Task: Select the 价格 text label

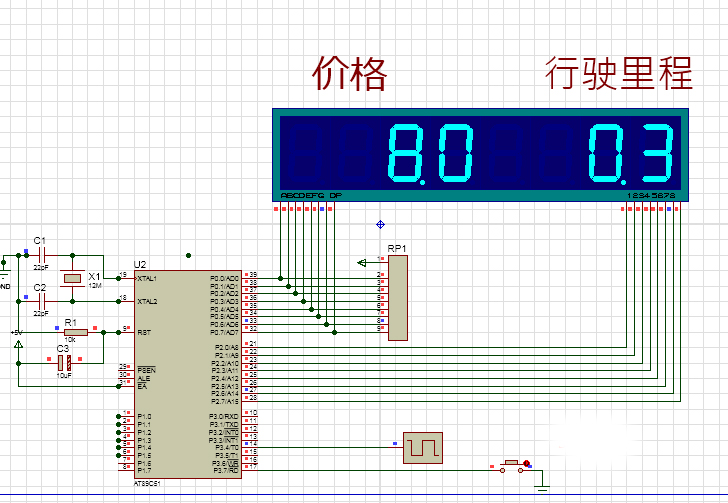Action: 350,73
